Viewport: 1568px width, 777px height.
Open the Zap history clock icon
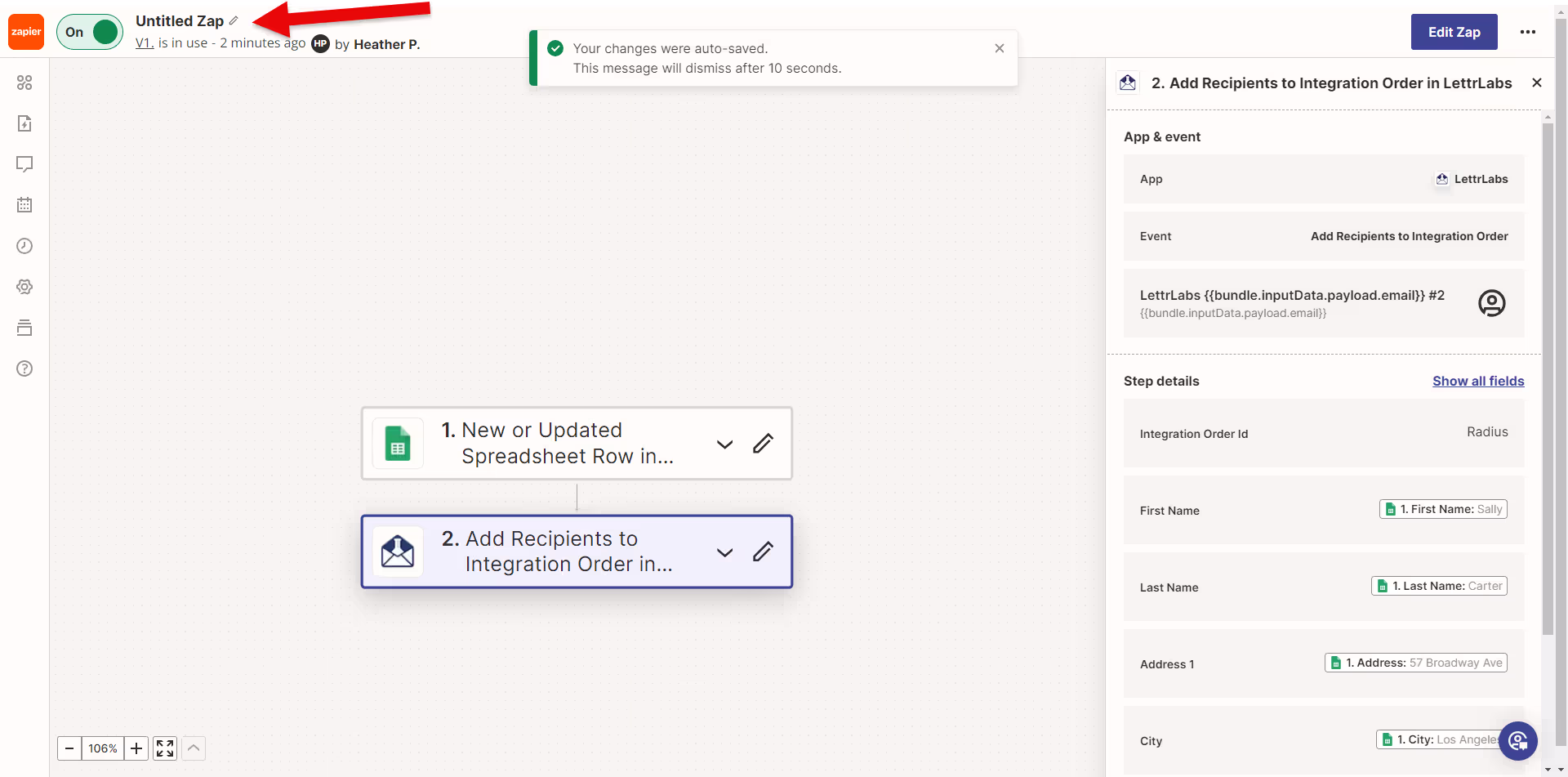click(x=24, y=246)
